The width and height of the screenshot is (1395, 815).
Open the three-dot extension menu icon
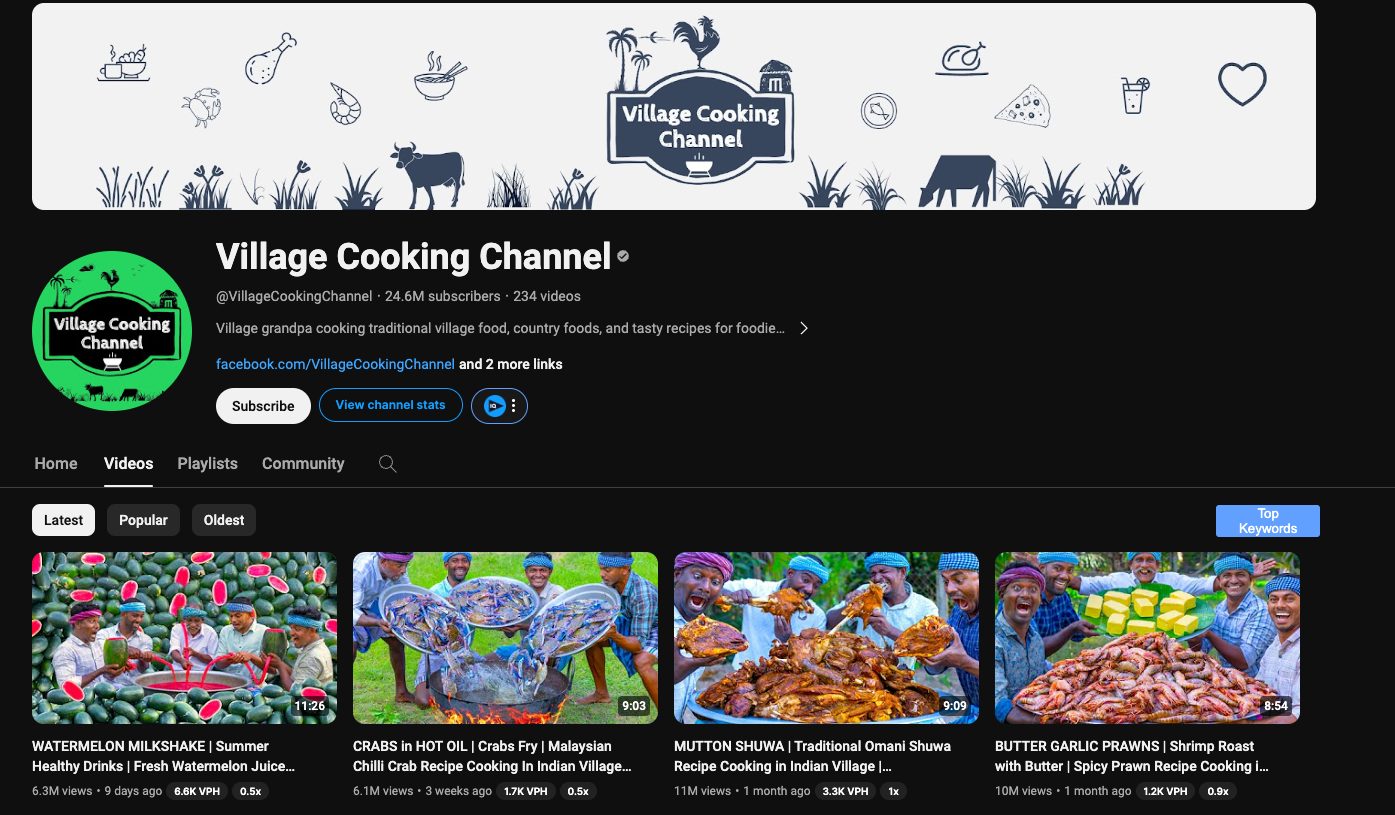coord(513,406)
